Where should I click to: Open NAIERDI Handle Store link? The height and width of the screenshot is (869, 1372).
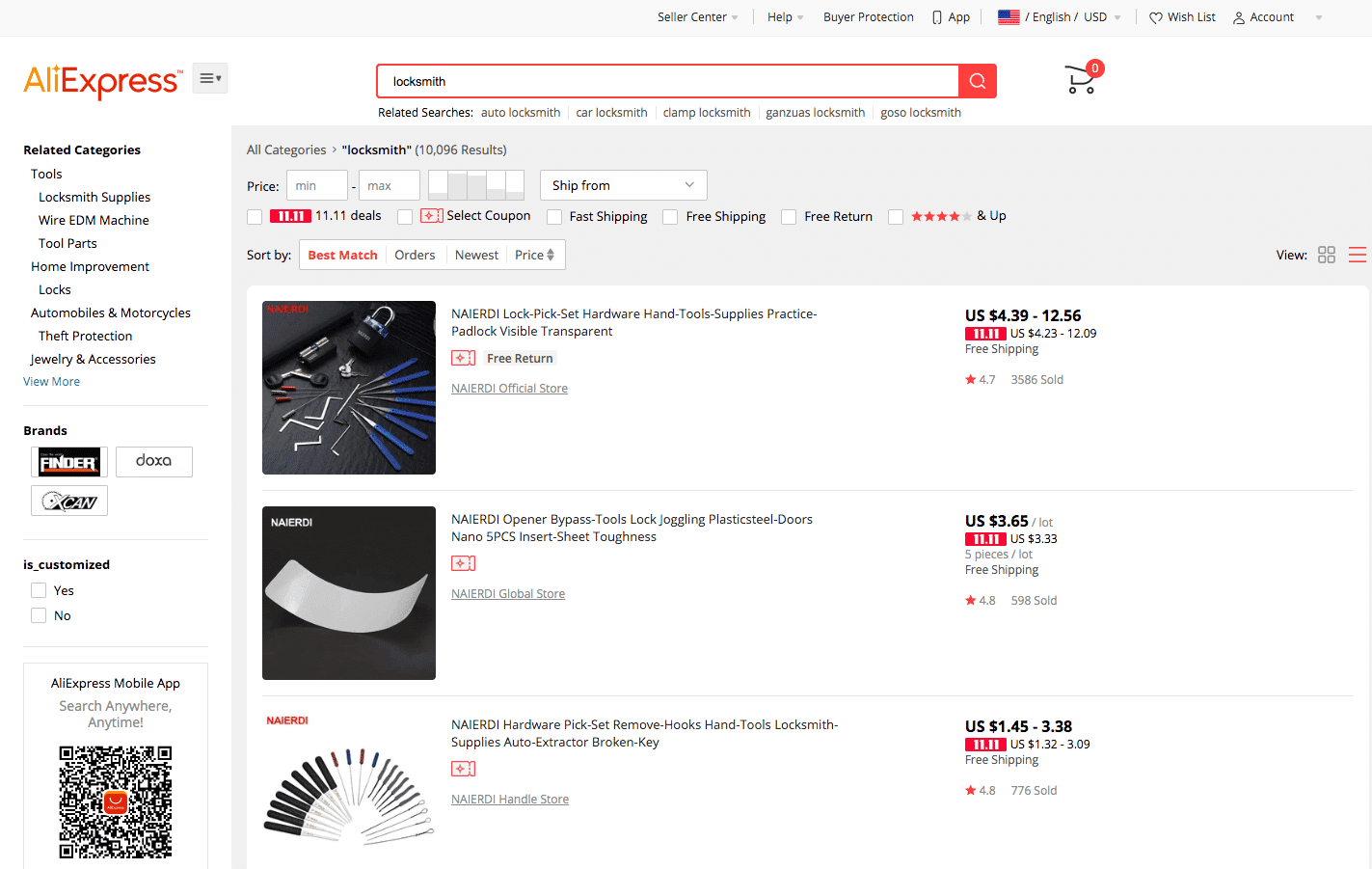(x=510, y=800)
